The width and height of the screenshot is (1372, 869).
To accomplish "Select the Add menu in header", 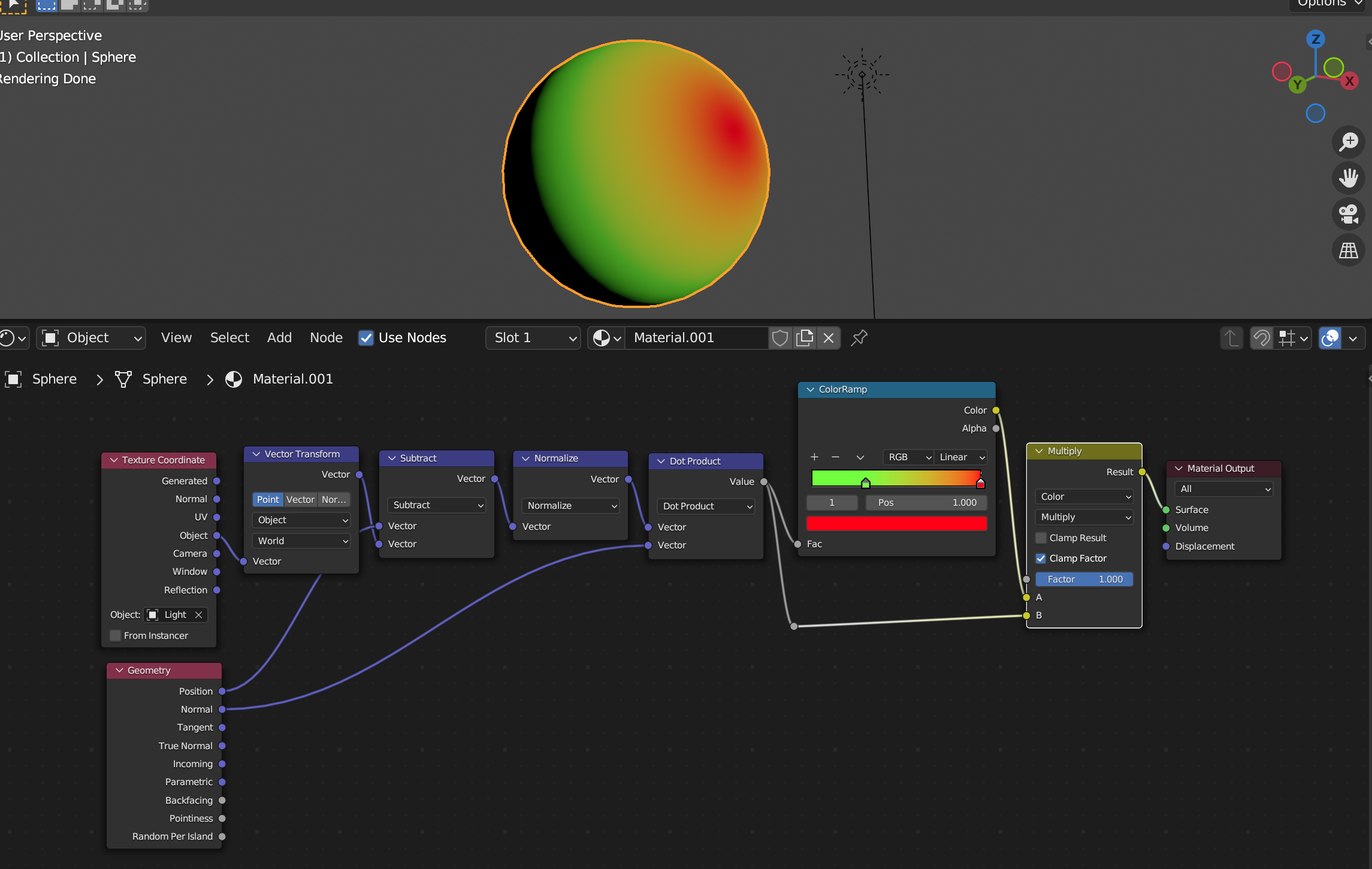I will point(279,337).
